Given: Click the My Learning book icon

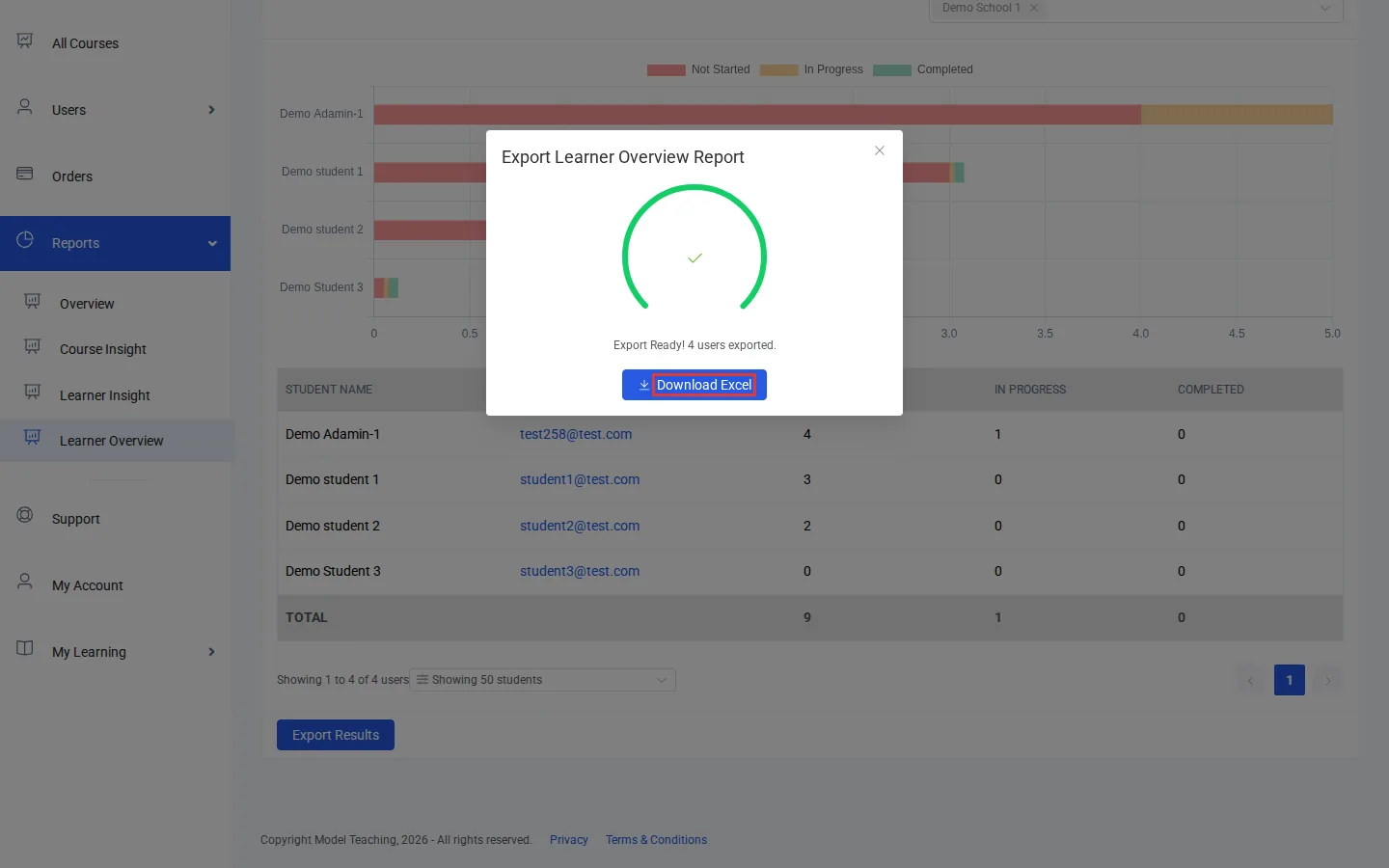Looking at the screenshot, I should (25, 649).
